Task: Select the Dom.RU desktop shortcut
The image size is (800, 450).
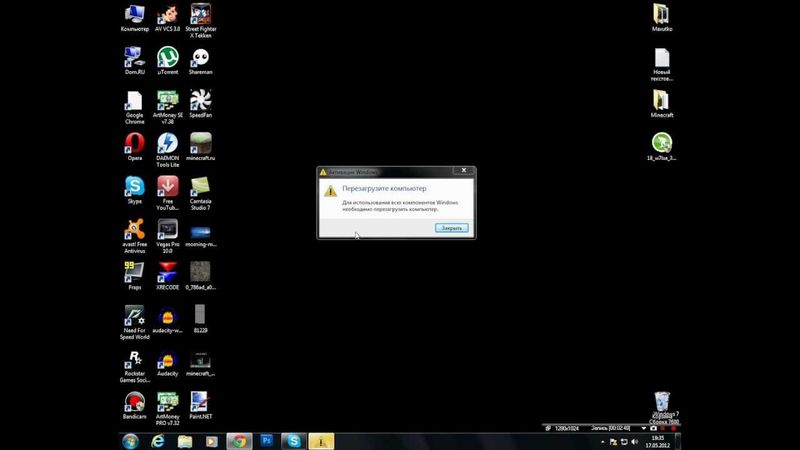Action: (x=135, y=61)
